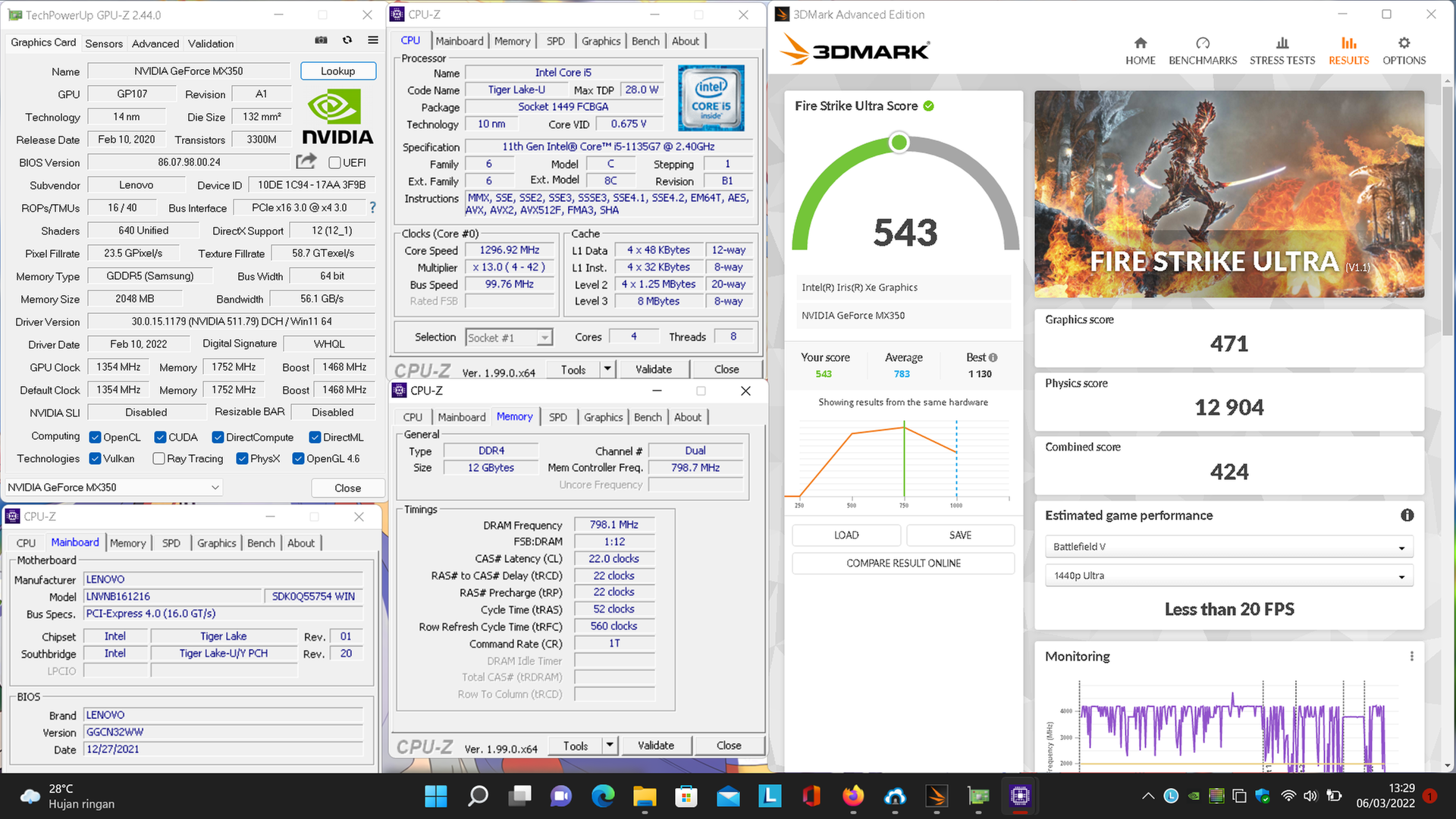Click the GPU-Z Lookup button
Image resolution: width=1456 pixels, height=819 pixels.
338,71
